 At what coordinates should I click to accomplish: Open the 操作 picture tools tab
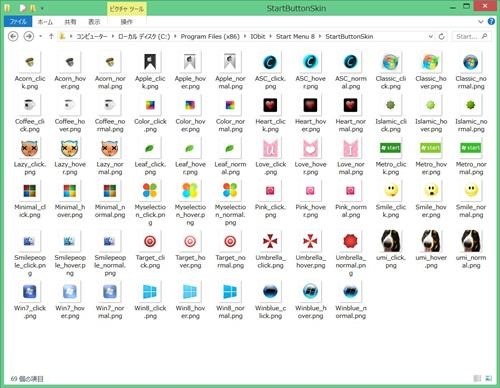(127, 22)
